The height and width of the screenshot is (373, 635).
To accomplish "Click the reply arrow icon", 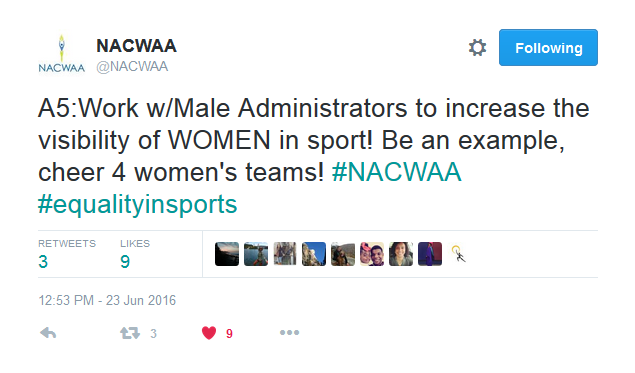I will click(x=48, y=333).
